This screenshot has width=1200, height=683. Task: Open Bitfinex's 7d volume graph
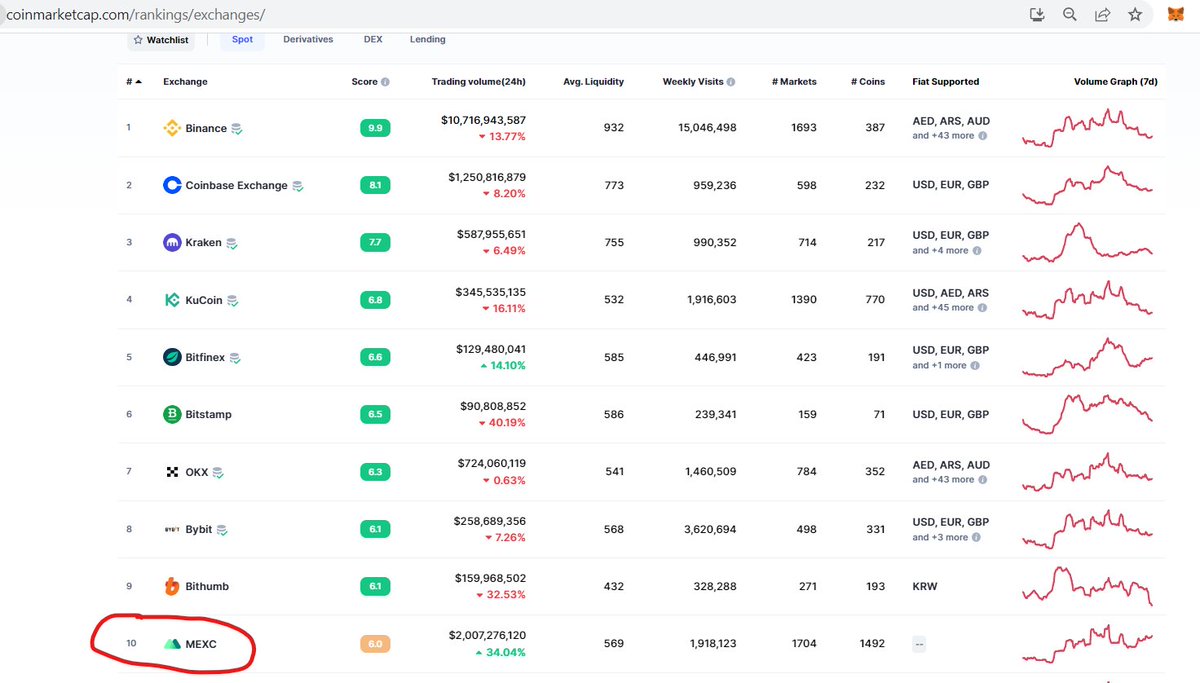coord(1087,357)
